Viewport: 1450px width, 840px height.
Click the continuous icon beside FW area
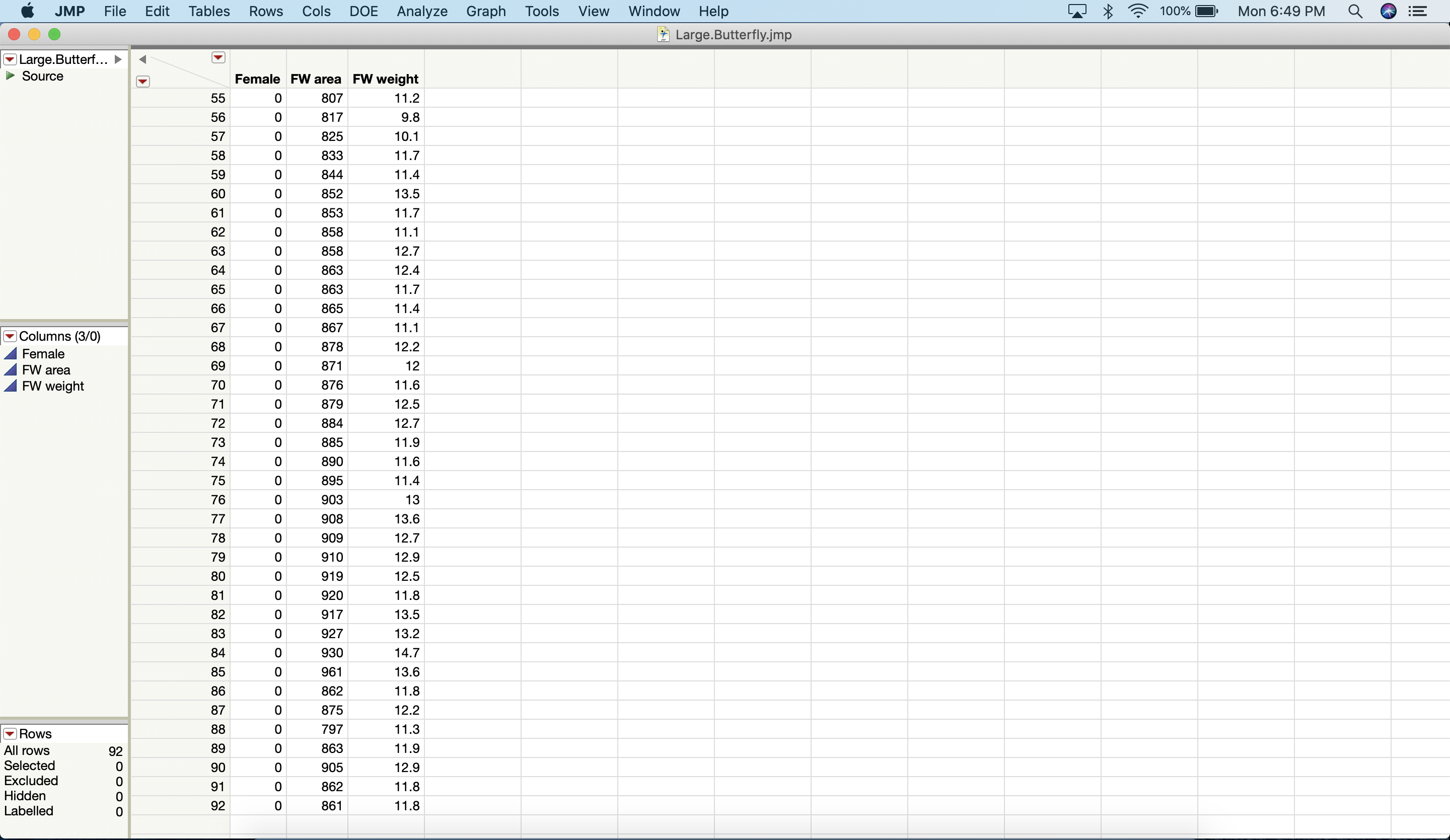click(11, 369)
